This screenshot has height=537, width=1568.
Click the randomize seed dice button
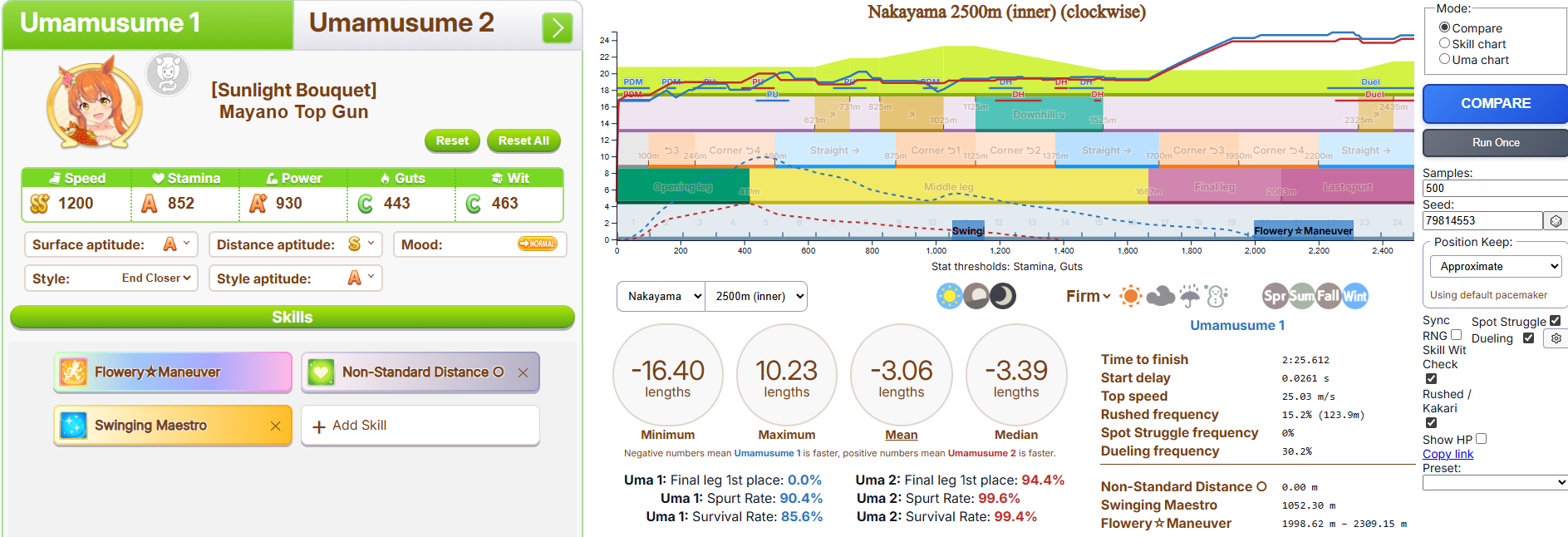point(1556,221)
